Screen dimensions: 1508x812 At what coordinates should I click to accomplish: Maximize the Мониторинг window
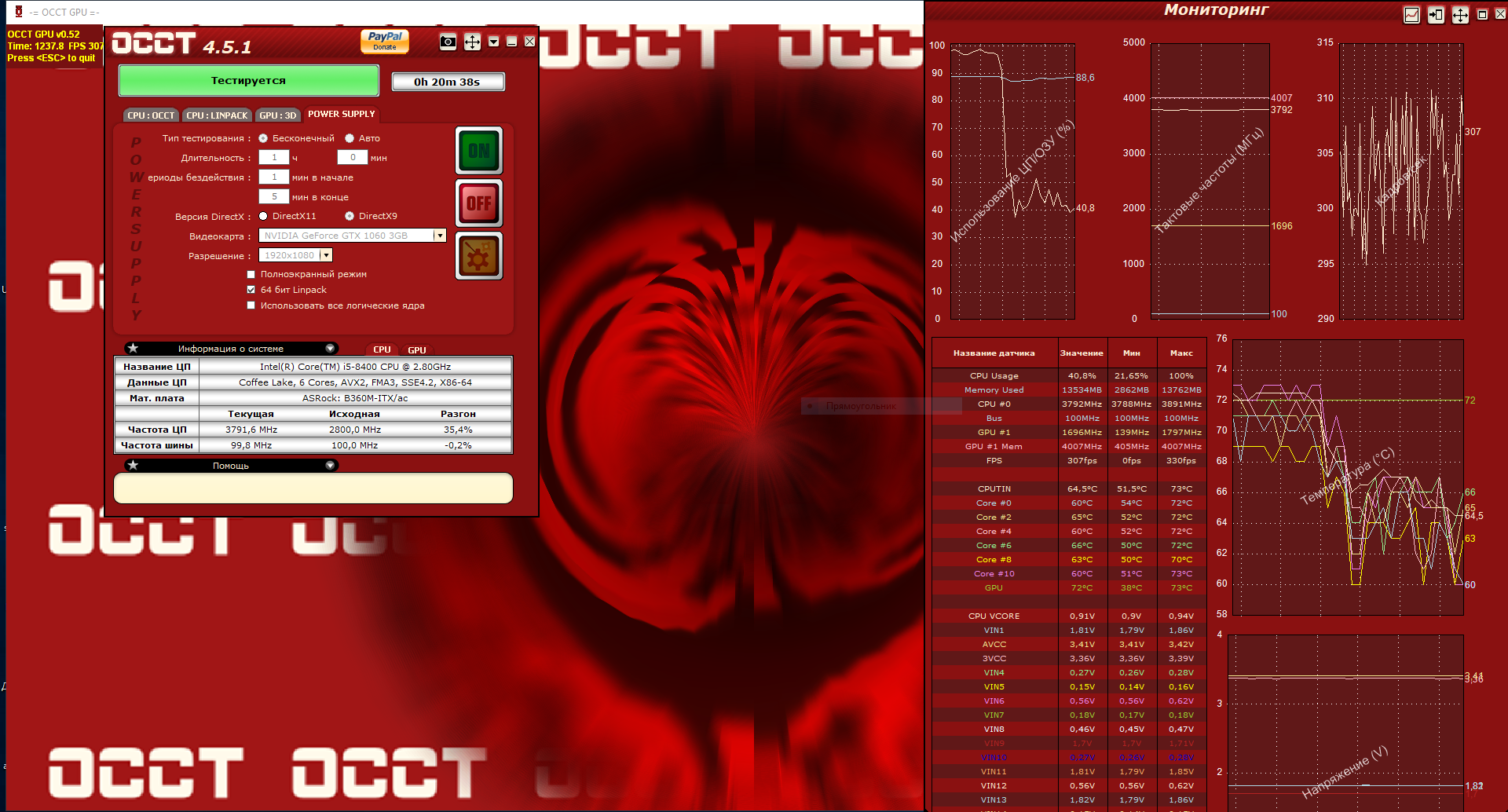[x=1482, y=15]
